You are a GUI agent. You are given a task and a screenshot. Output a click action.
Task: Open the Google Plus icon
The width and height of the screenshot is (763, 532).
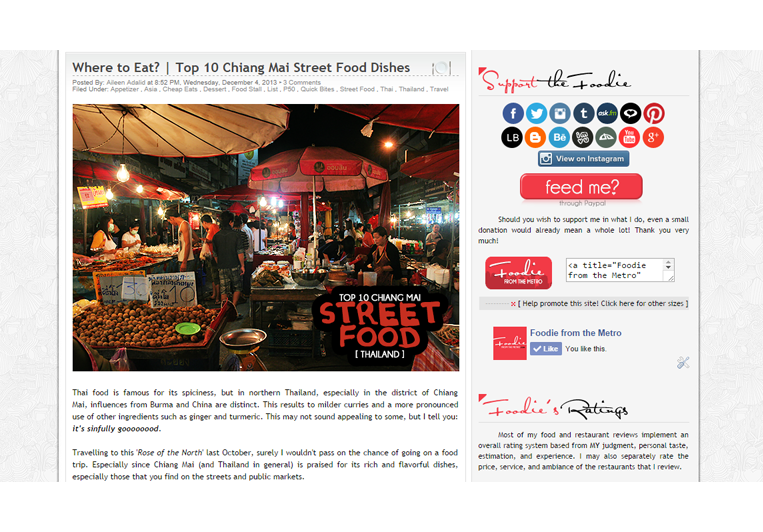pyautogui.click(x=653, y=137)
